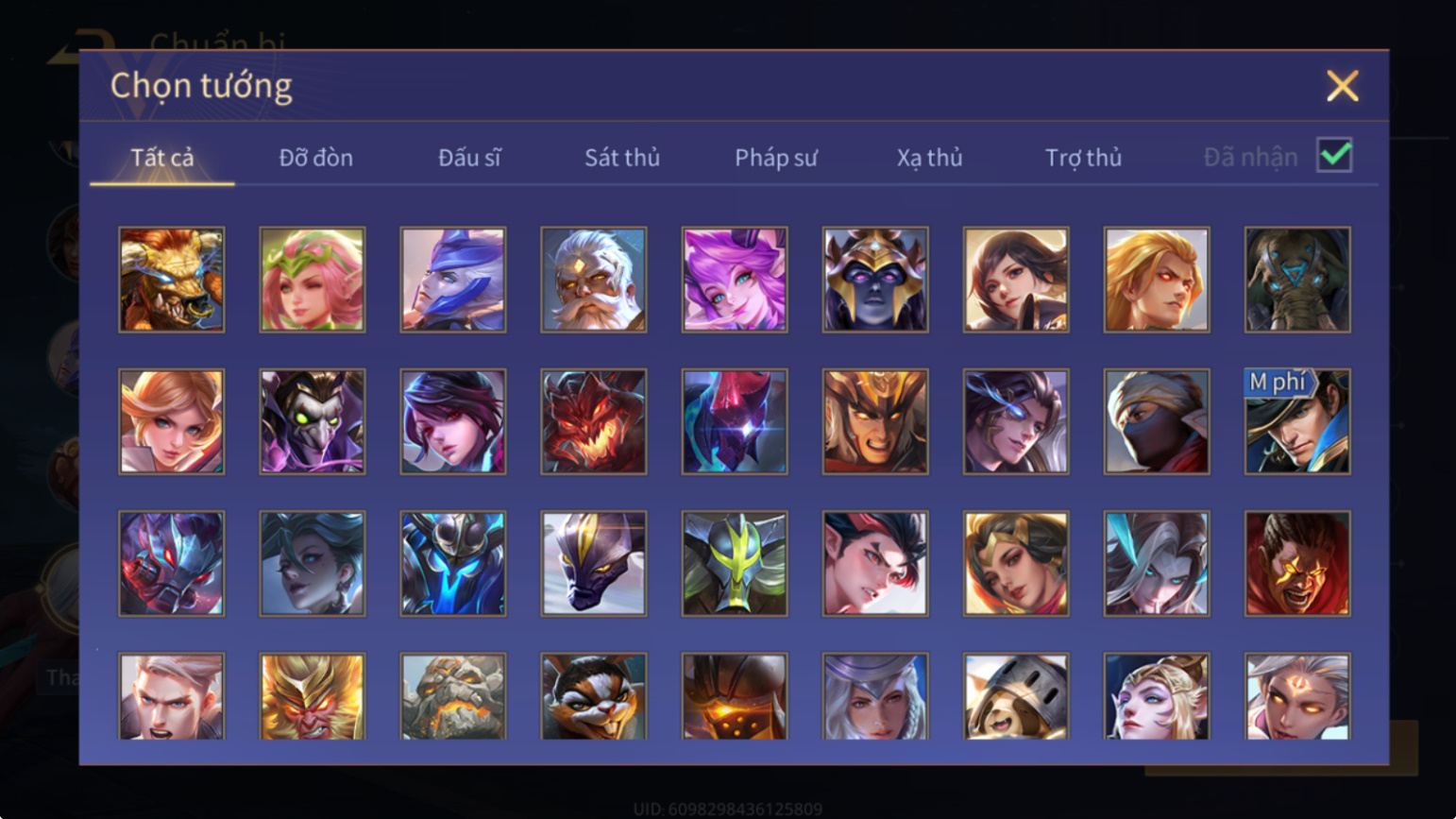The image size is (1456, 819).
Task: Close the 'Chọn tướng' dialog
Action: 1342,86
